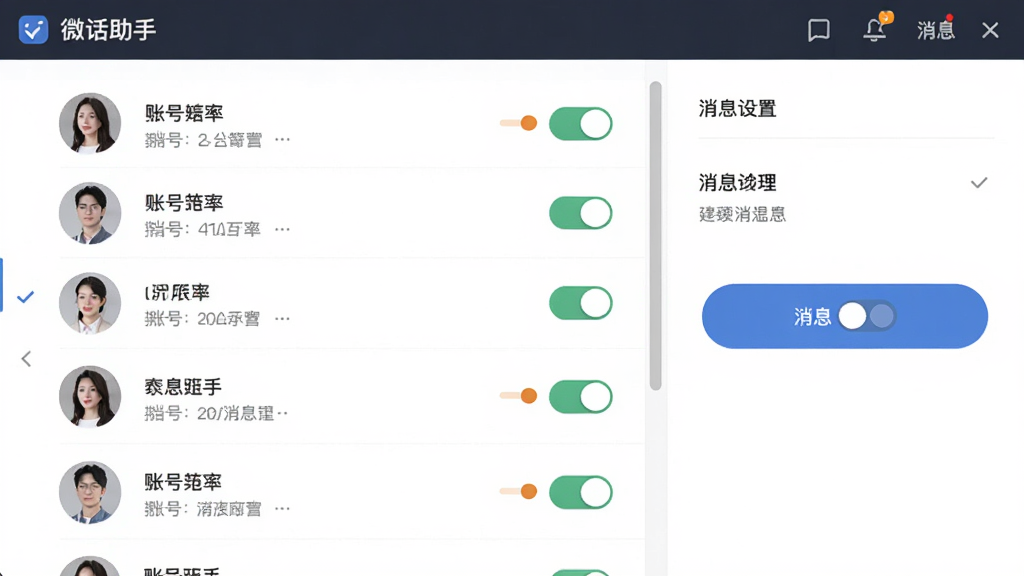Toggle the green switch in the fifth account row

tap(581, 492)
